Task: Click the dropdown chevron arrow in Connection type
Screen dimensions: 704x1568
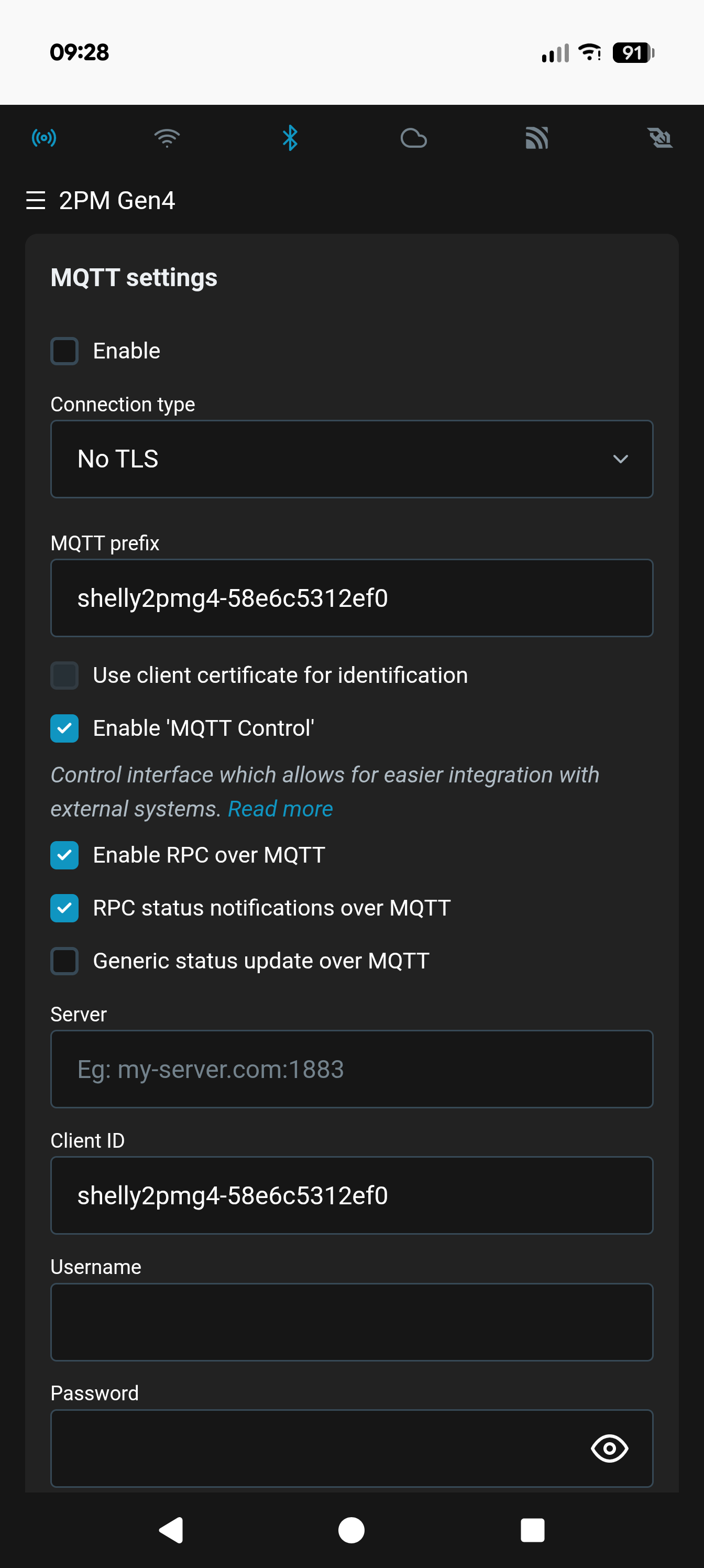Action: pyautogui.click(x=620, y=459)
